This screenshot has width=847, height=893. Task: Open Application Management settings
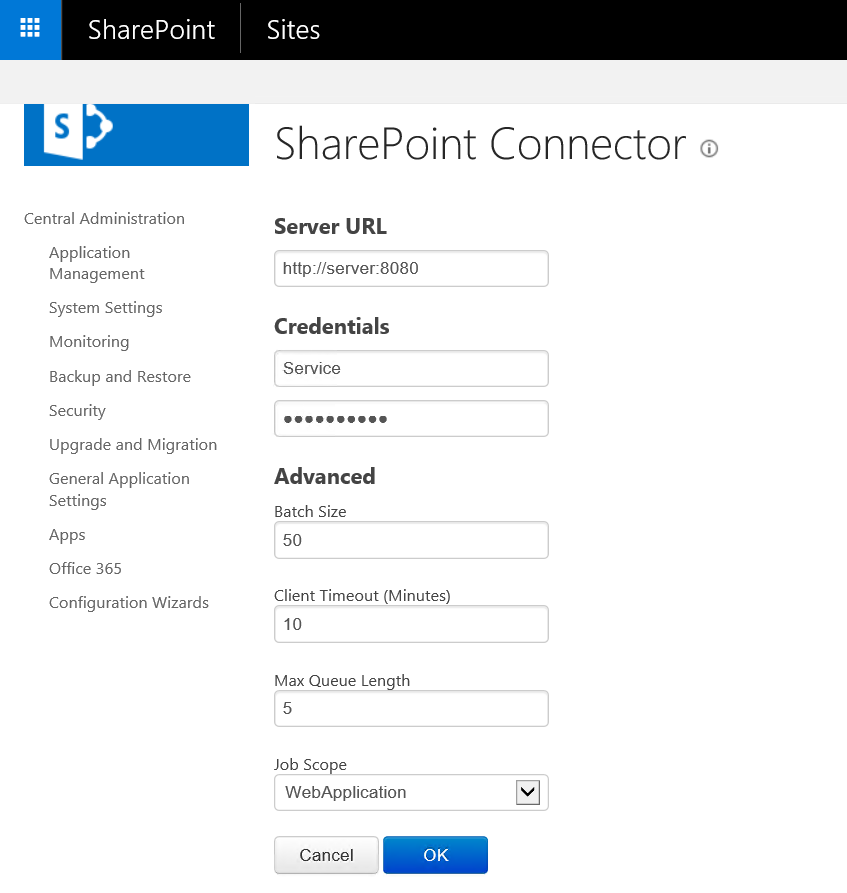click(x=96, y=262)
